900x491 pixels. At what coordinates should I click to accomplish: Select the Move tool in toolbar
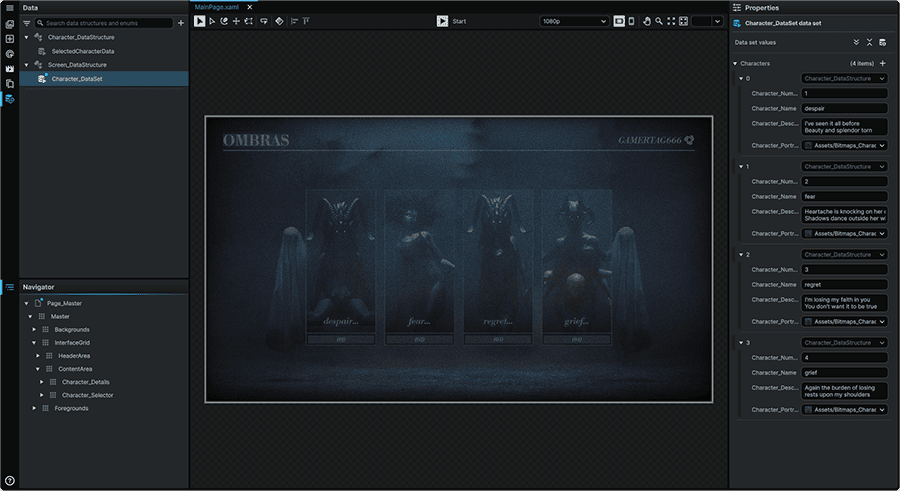pos(236,21)
